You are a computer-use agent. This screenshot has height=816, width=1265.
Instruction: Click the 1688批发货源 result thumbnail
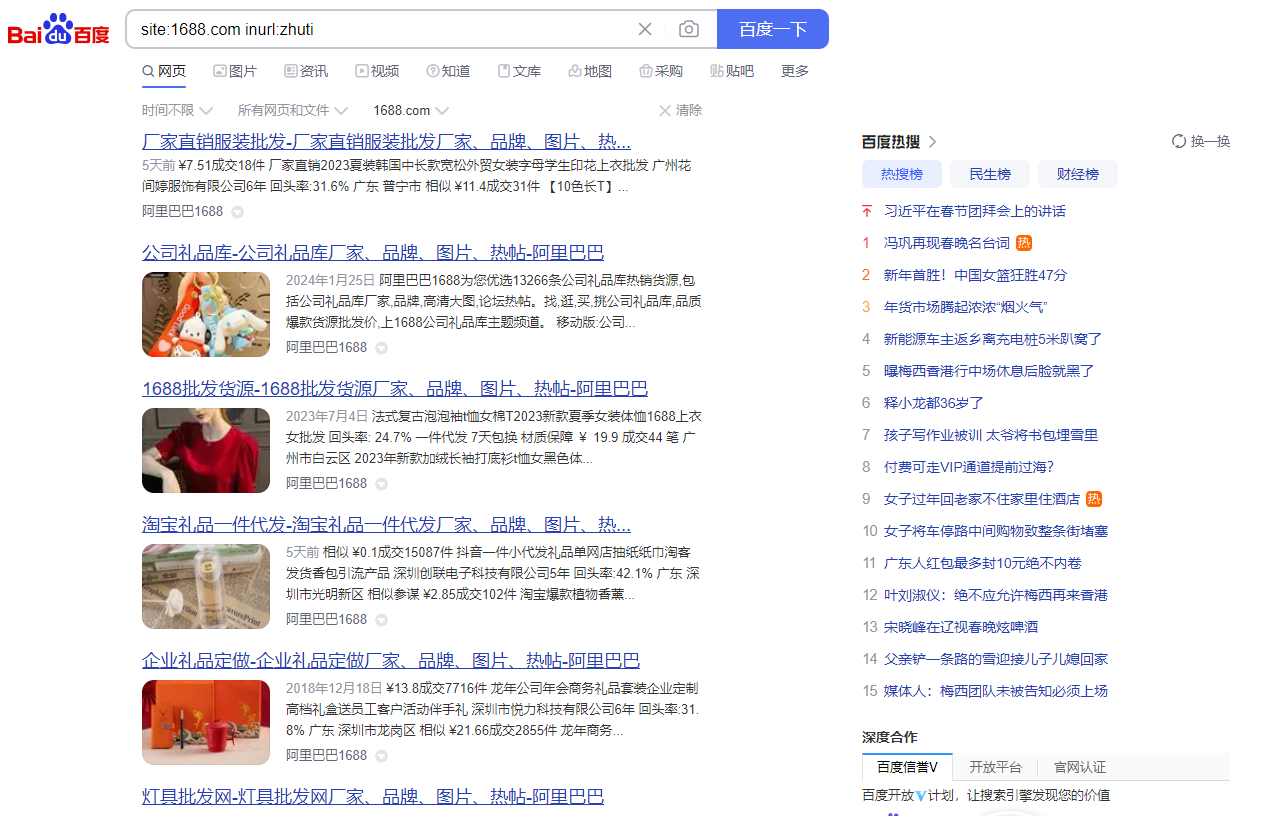(x=206, y=450)
